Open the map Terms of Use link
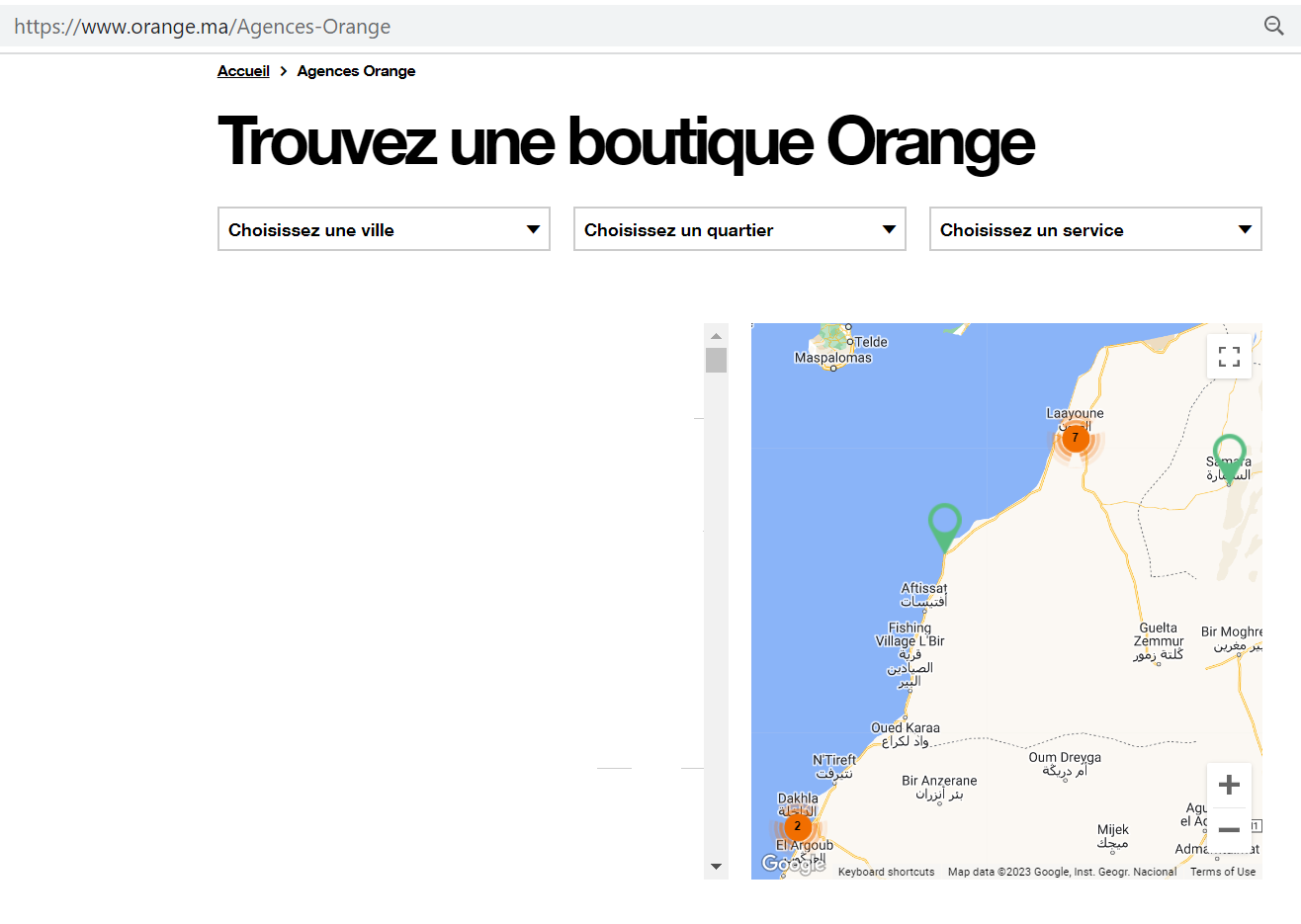Image resolution: width=1301 pixels, height=924 pixels. (x=1223, y=872)
